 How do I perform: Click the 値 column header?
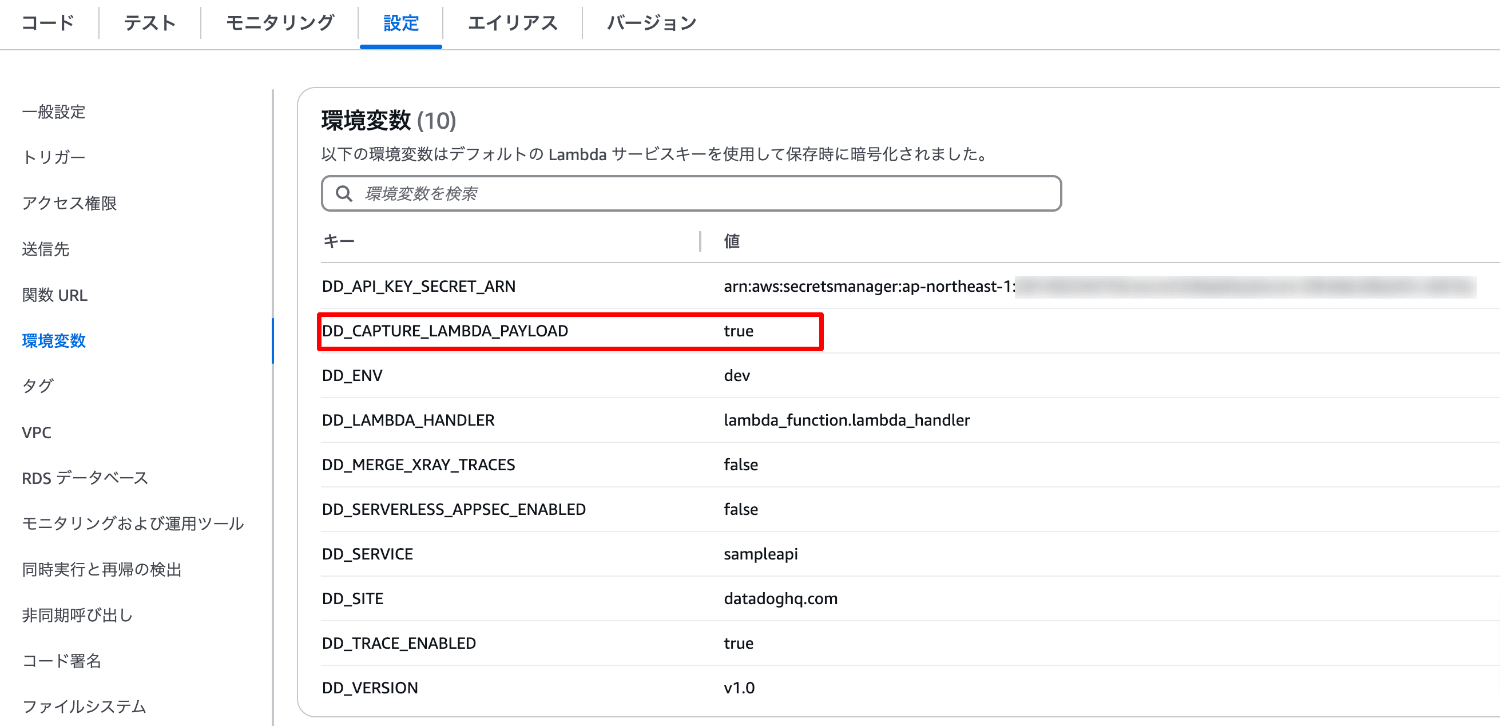[732, 241]
